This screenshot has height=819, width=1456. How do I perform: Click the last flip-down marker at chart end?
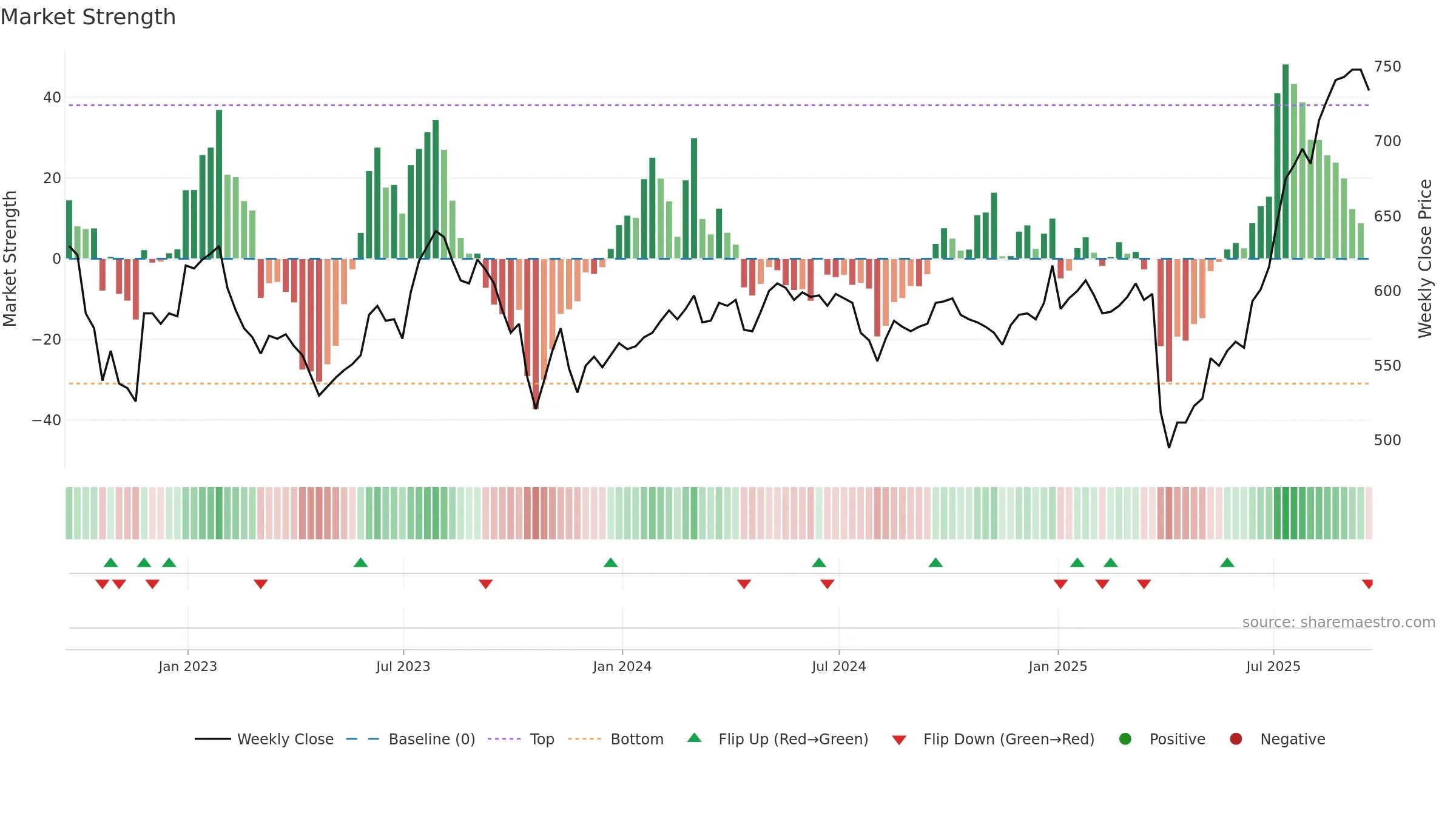coord(1367,584)
